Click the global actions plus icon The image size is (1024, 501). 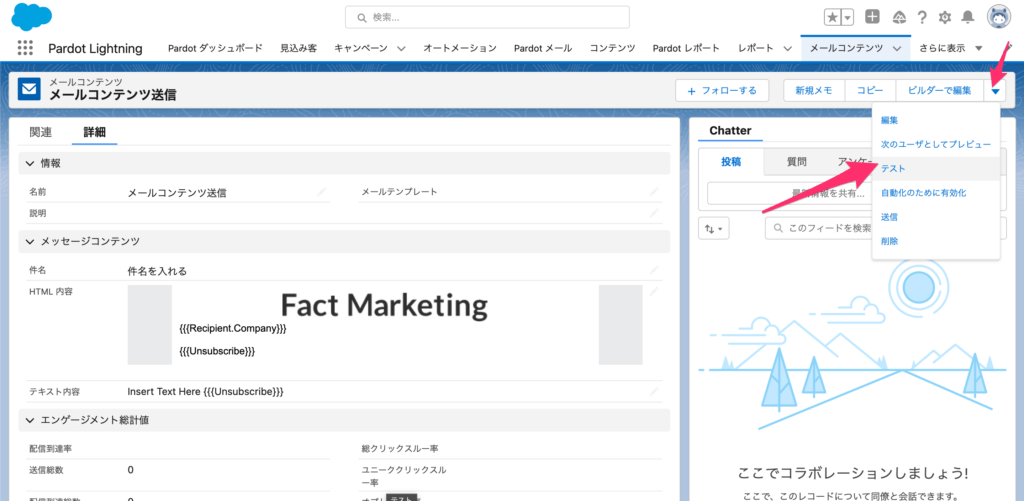[x=872, y=17]
